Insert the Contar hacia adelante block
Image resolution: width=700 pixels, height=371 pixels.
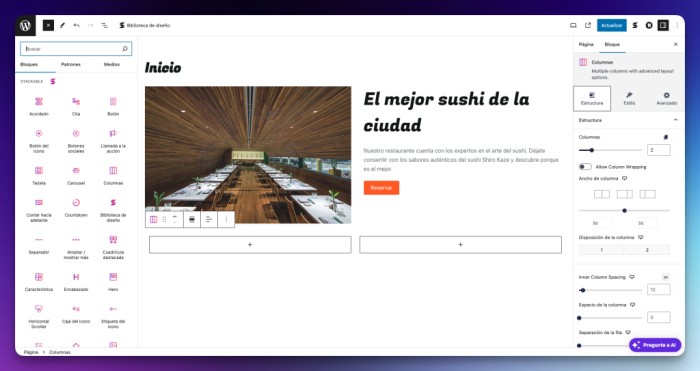click(39, 210)
